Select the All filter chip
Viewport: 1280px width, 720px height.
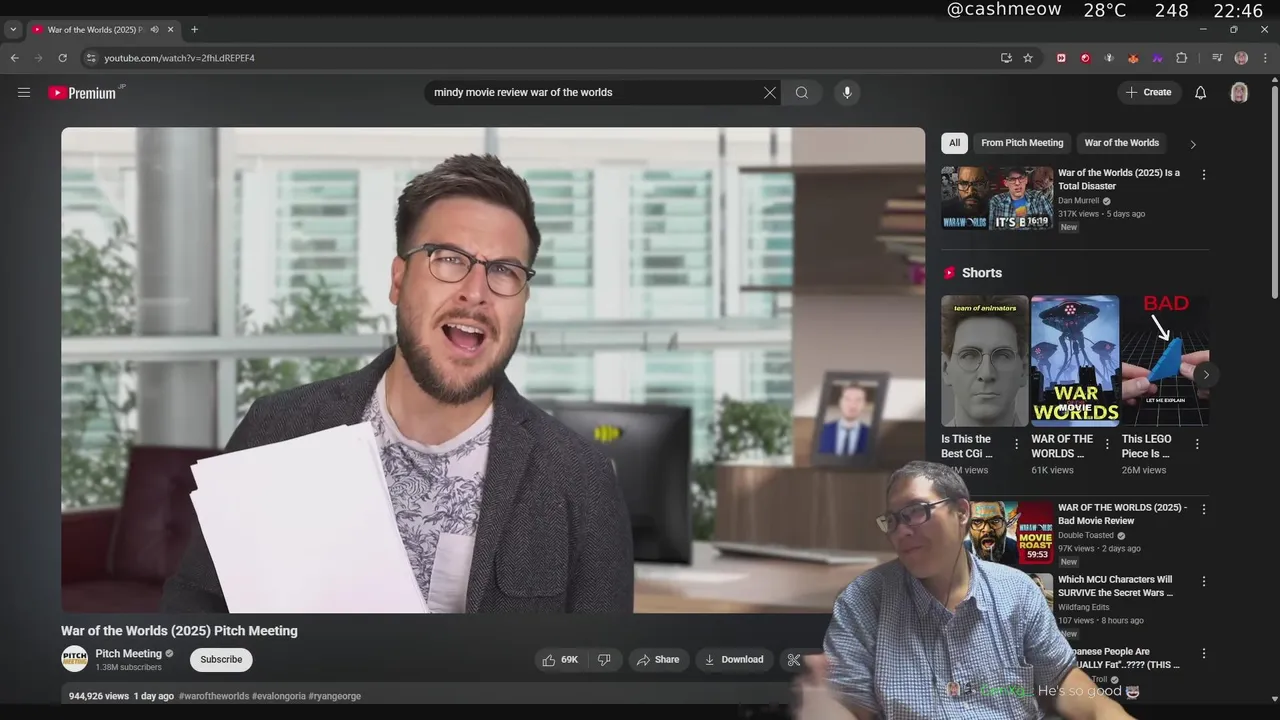954,143
